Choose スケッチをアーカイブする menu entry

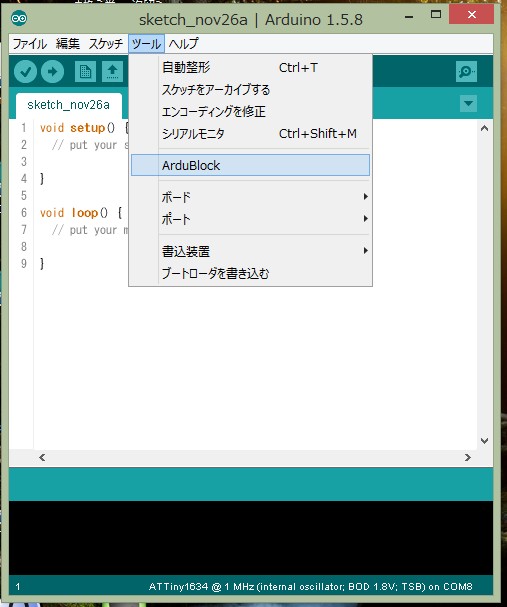pos(250,90)
